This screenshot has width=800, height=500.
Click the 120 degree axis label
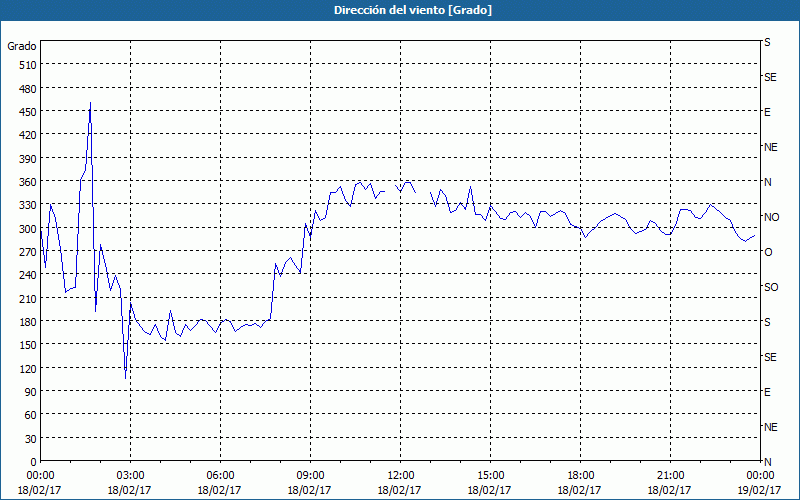tap(29, 369)
